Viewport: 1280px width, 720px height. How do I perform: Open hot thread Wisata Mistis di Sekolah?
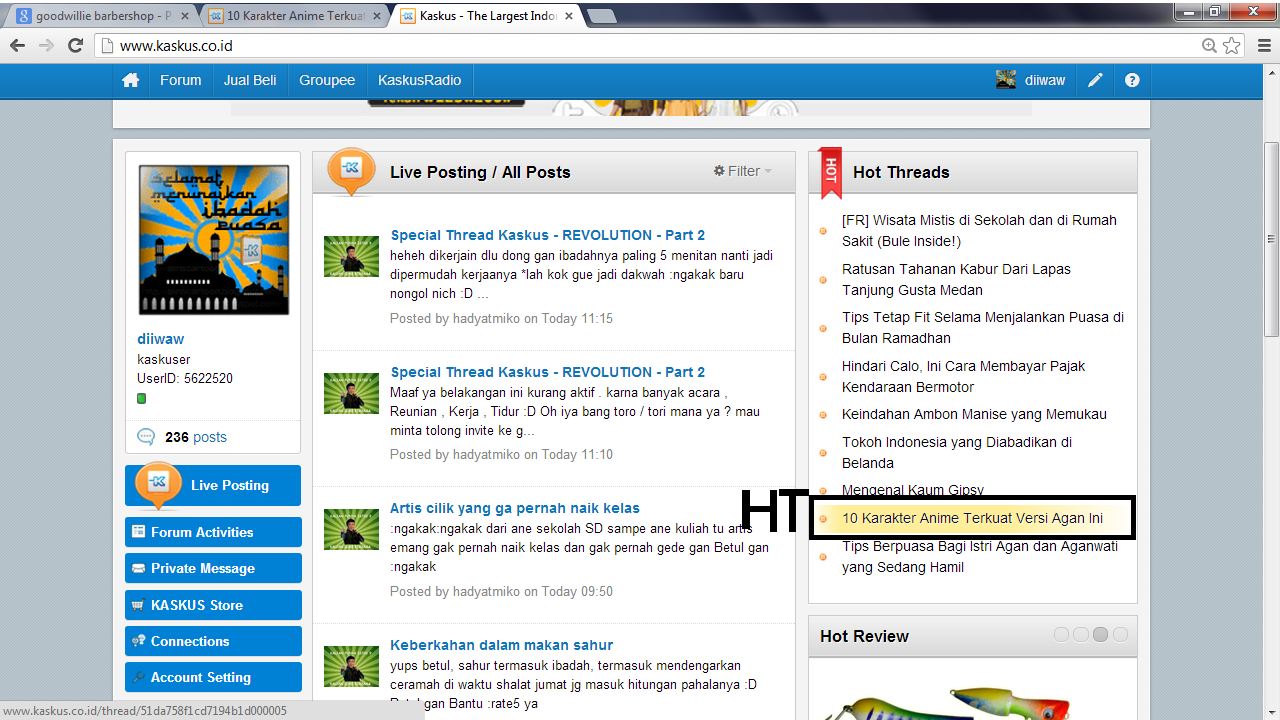(x=979, y=230)
